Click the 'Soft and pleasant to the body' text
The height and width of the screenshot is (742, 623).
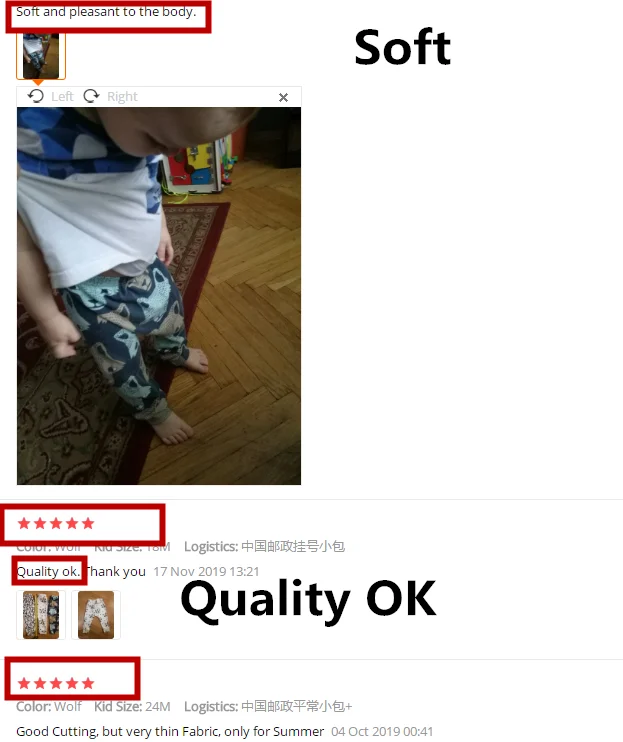click(x=106, y=12)
